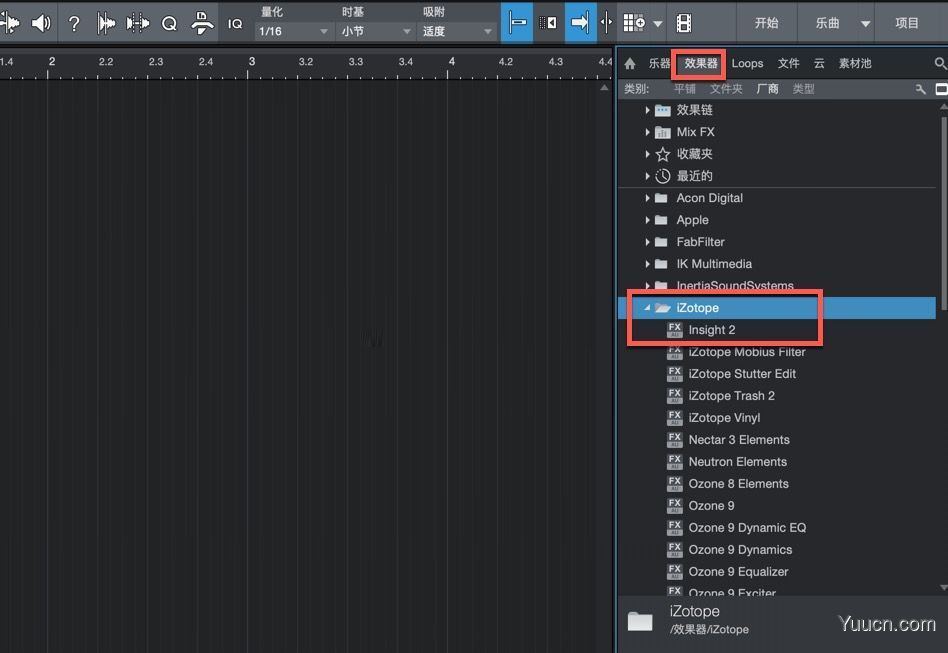Switch to the 乐器 tab
Viewport: 948px width, 653px height.
pyautogui.click(x=659, y=63)
